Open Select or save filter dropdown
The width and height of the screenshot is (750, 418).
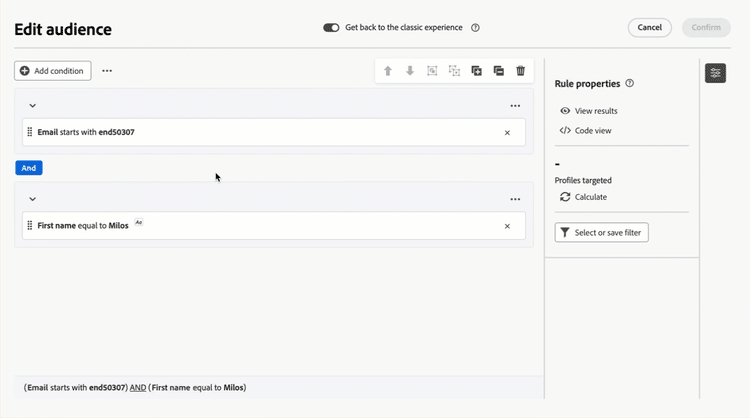601,232
